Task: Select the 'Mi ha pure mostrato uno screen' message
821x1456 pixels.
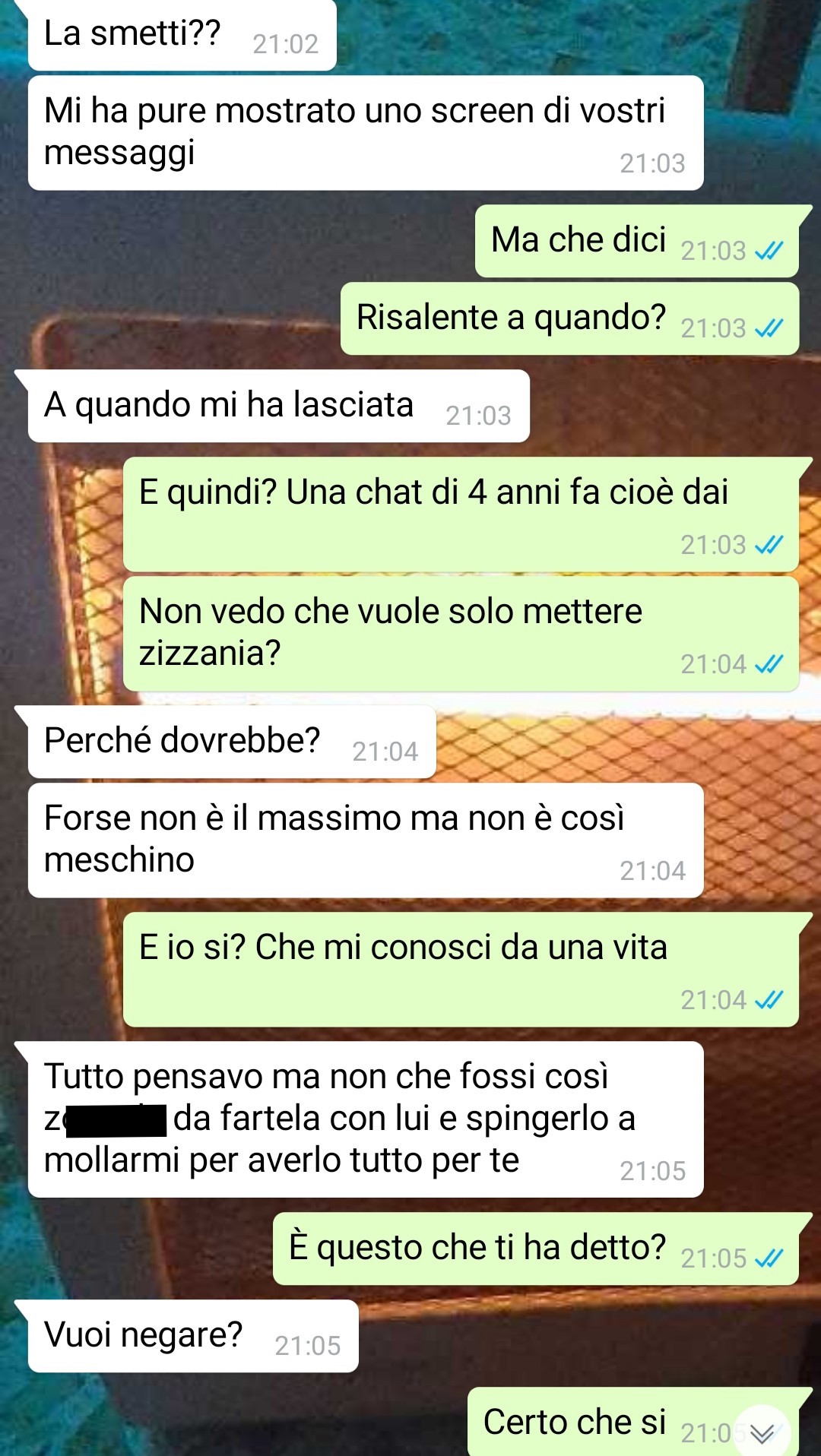Action: pos(366,133)
